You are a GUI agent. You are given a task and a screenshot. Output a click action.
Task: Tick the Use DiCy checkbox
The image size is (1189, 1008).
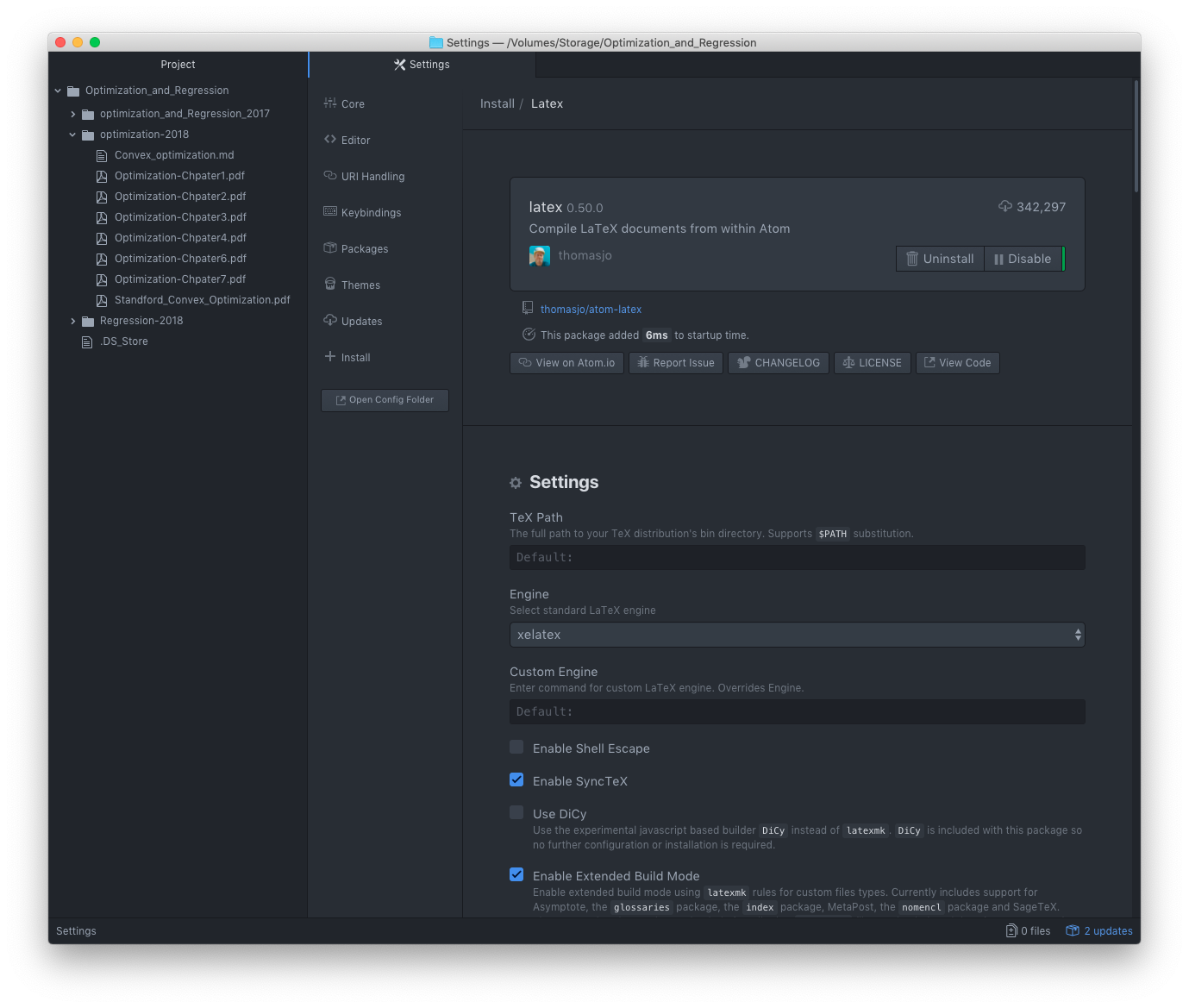(x=516, y=813)
